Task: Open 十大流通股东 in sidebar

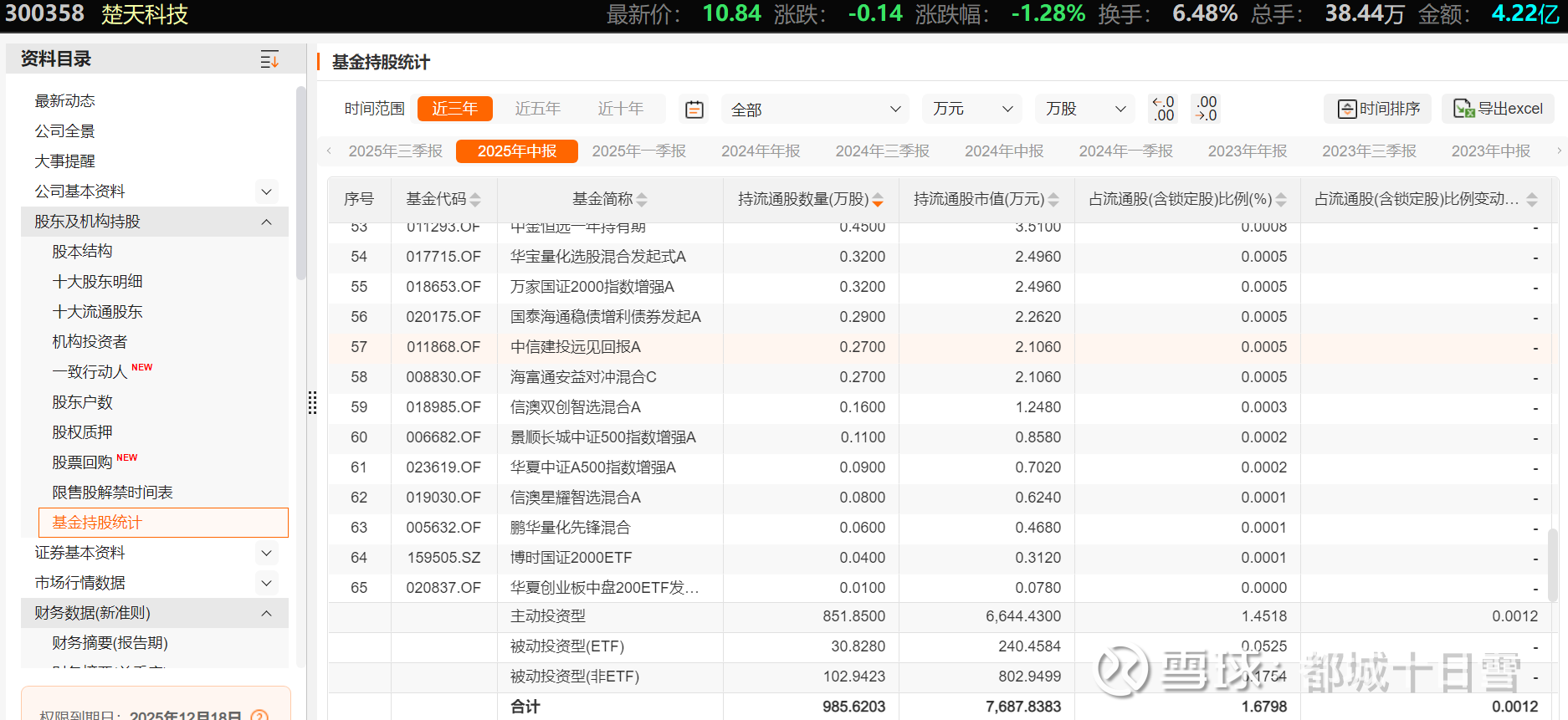Action: coord(97,312)
